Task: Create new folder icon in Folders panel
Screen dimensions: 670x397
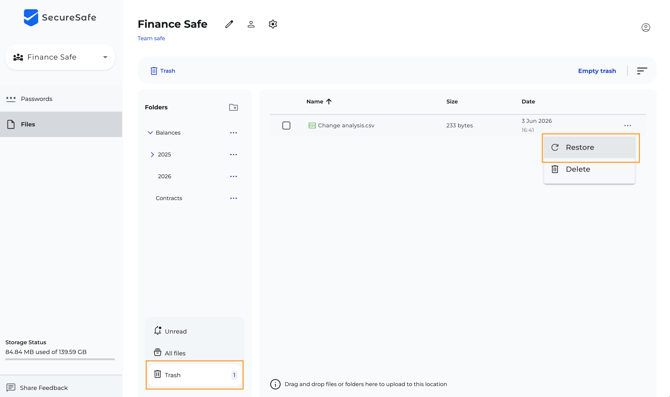Action: point(233,107)
